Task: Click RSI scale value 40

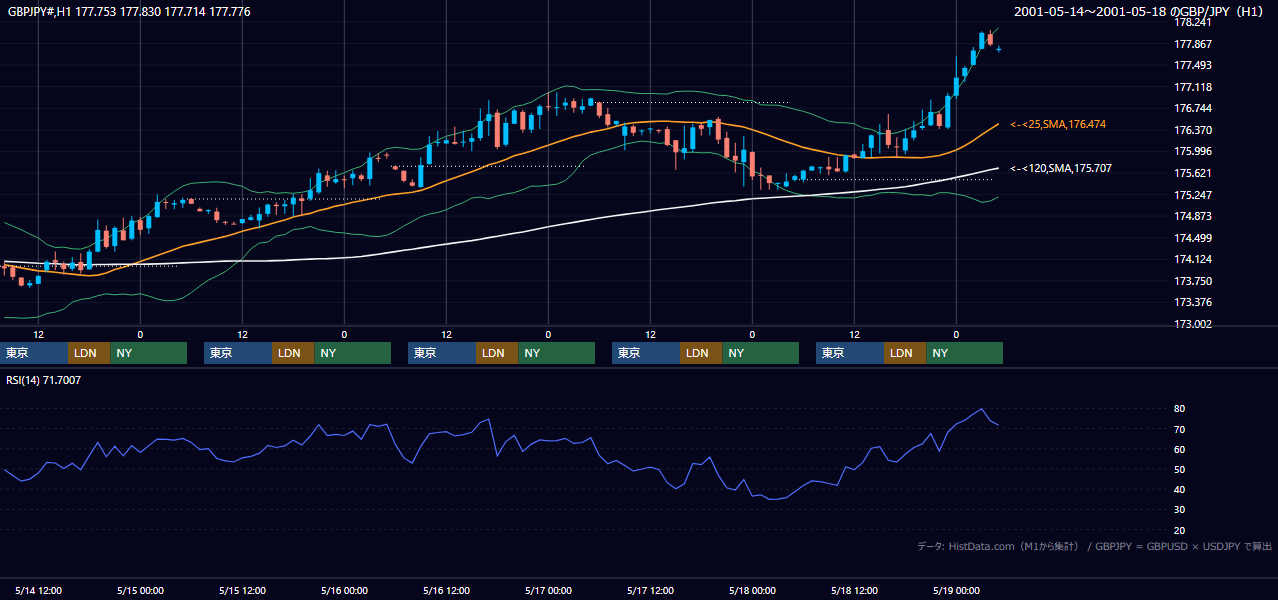Action: pyautogui.click(x=1180, y=490)
